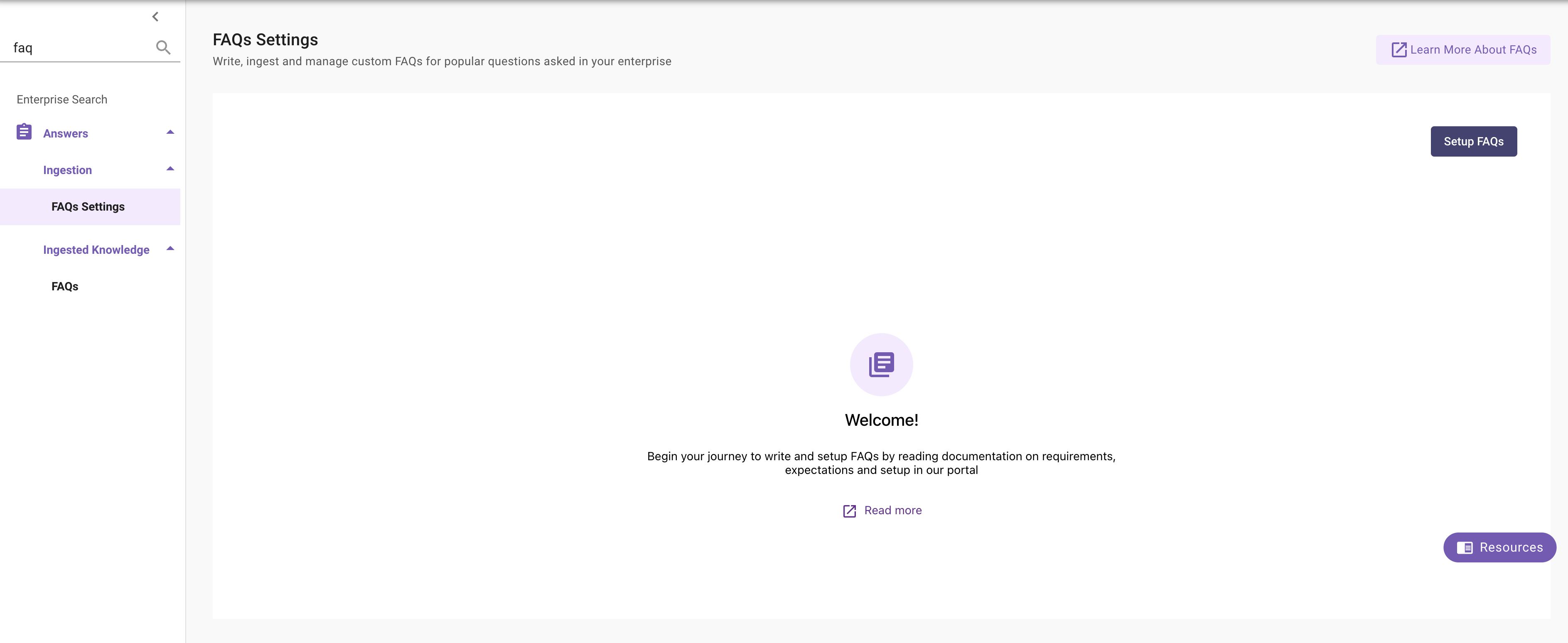
Task: Open the FAQs item under Ingested Knowledge
Action: tap(64, 287)
